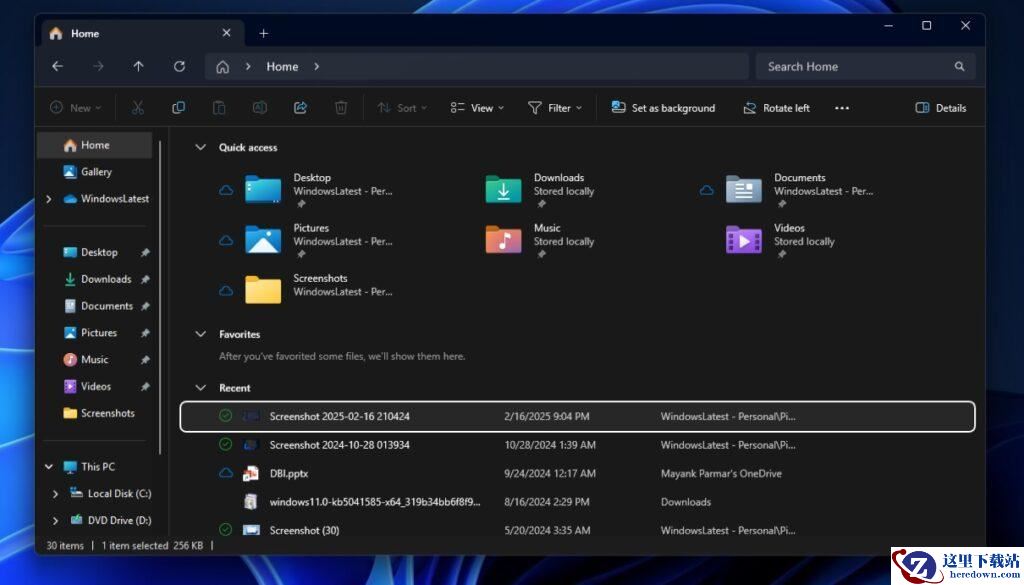This screenshot has height=585, width=1024.
Task: Click the Share icon in toolbar
Action: click(x=300, y=108)
